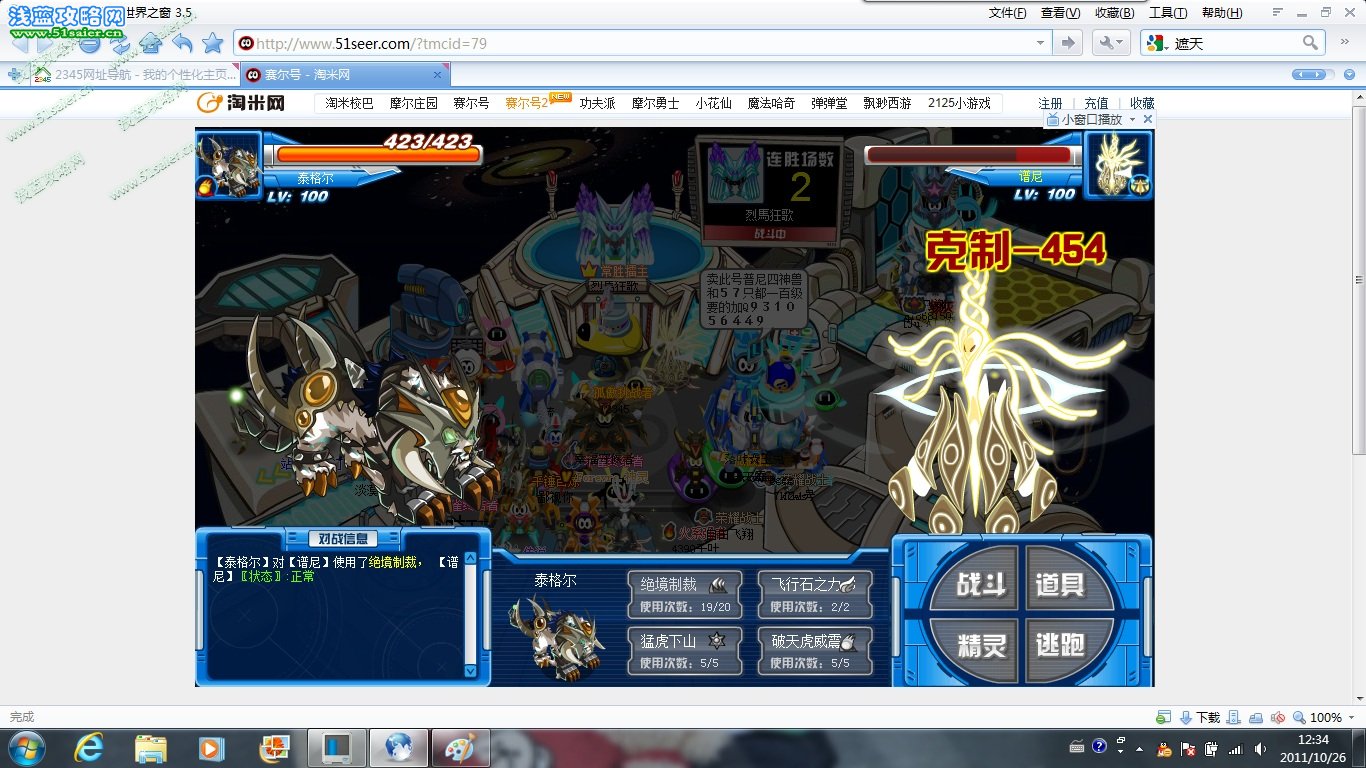1366x768 pixels.
Task: Open Windows Explorer folder from taskbar
Action: click(151, 748)
